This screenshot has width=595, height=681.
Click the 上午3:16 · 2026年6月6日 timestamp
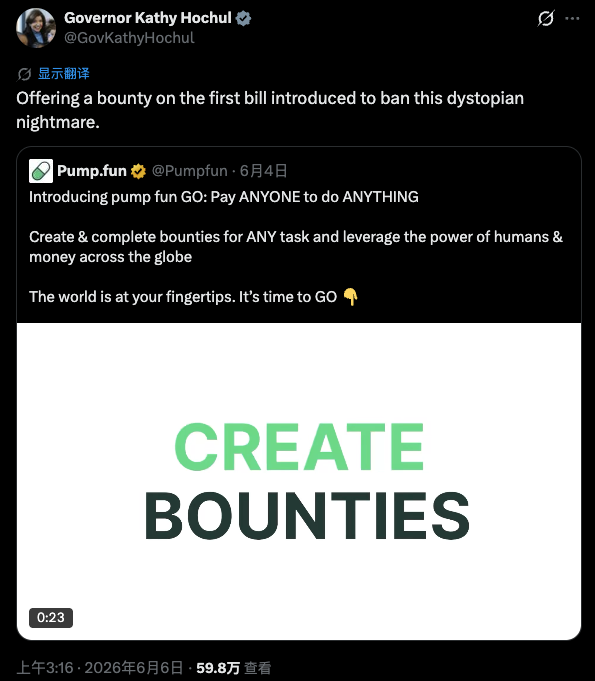coord(100,668)
